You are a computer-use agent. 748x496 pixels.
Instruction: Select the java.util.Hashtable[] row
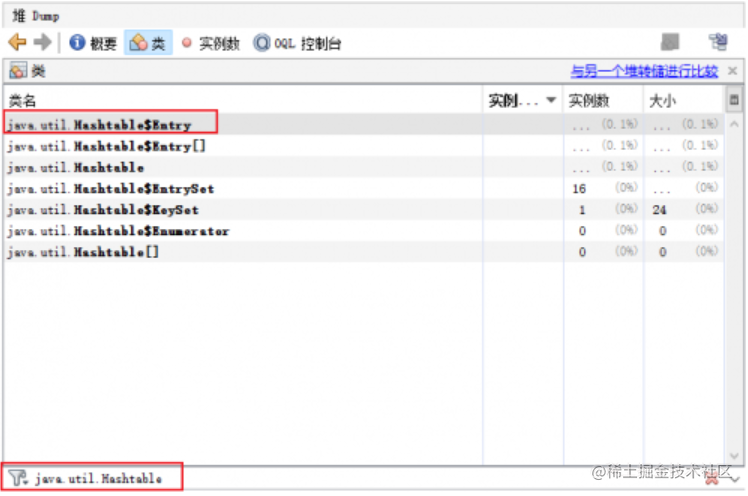[364, 252]
